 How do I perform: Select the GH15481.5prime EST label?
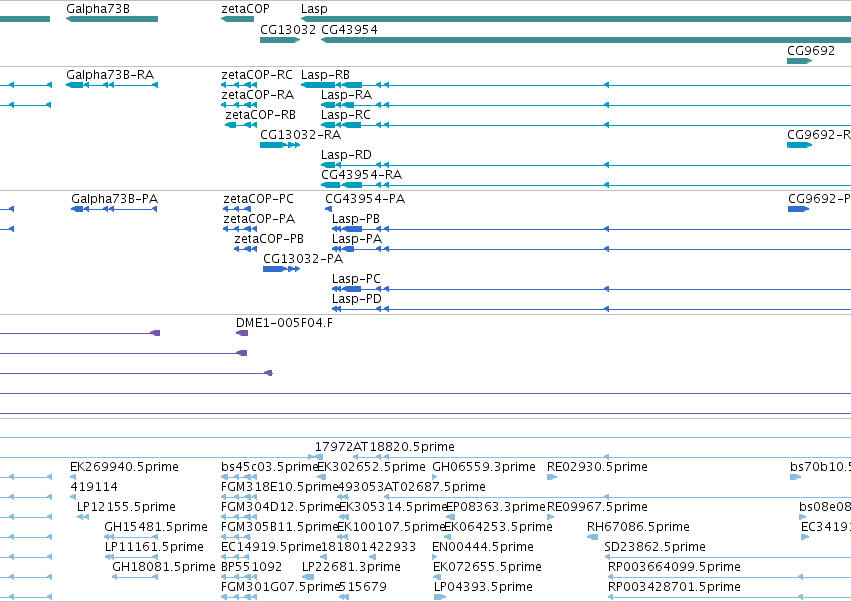156,527
